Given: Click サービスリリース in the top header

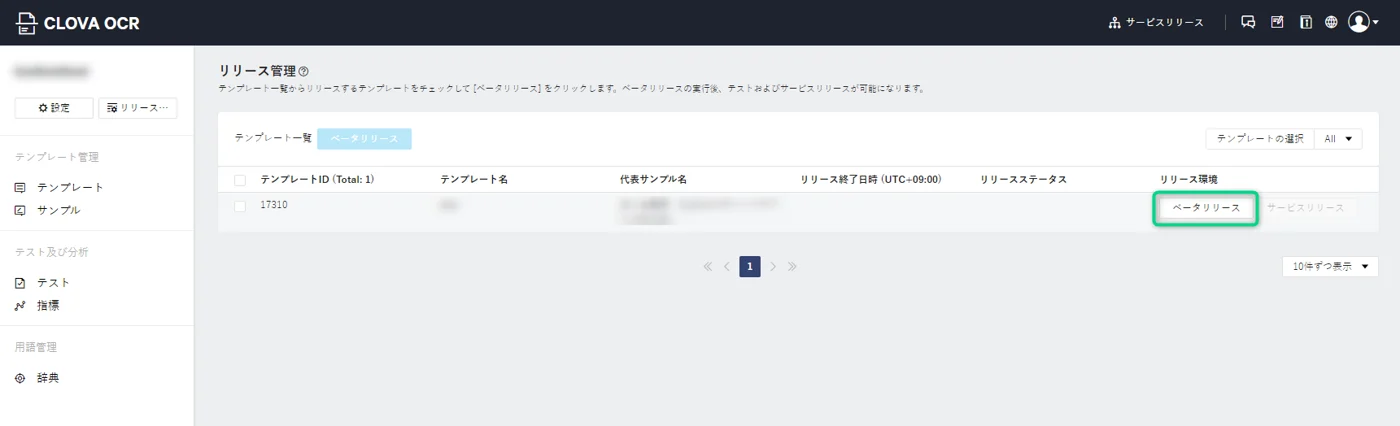Looking at the screenshot, I should coord(1157,22).
